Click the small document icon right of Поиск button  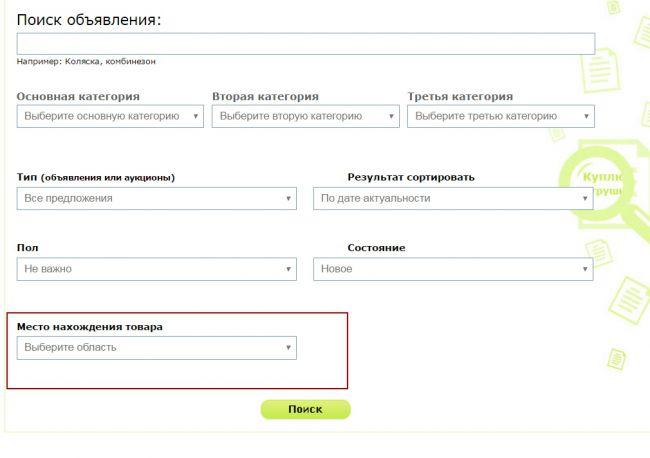coord(617,358)
